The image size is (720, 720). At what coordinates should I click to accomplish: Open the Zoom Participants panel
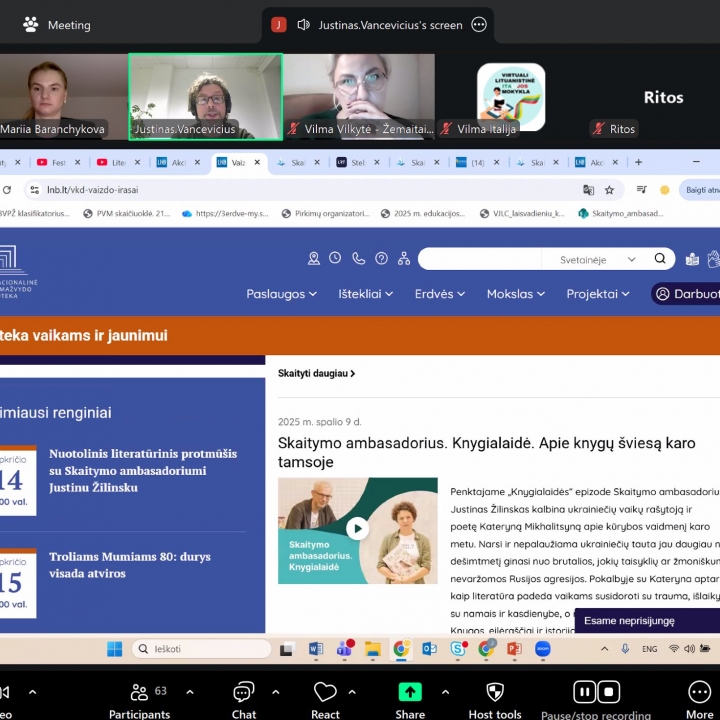pyautogui.click(x=139, y=693)
